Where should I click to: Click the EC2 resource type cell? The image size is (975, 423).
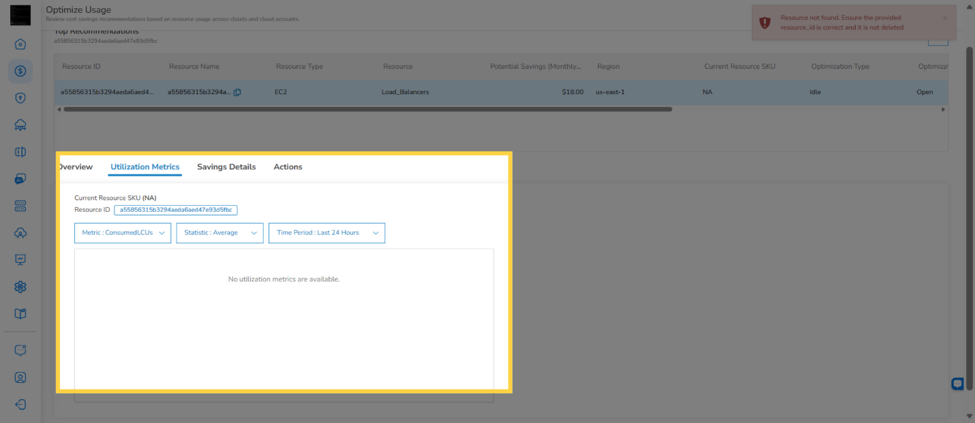pos(281,92)
